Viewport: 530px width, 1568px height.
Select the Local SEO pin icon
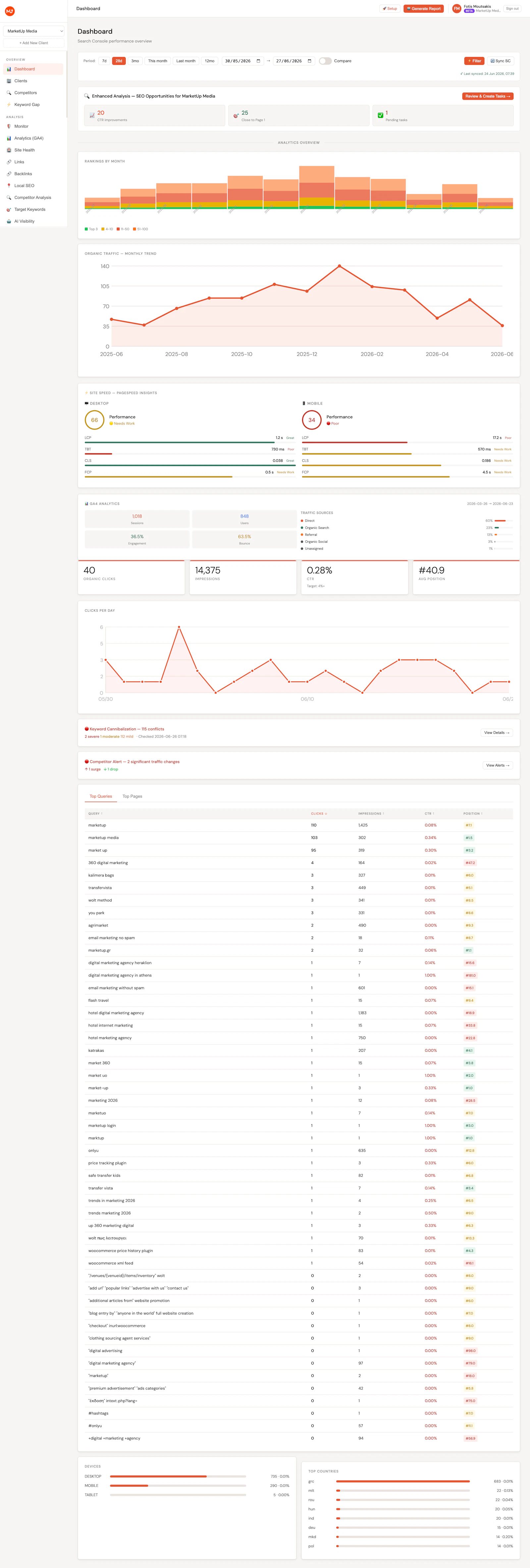pos(9,186)
